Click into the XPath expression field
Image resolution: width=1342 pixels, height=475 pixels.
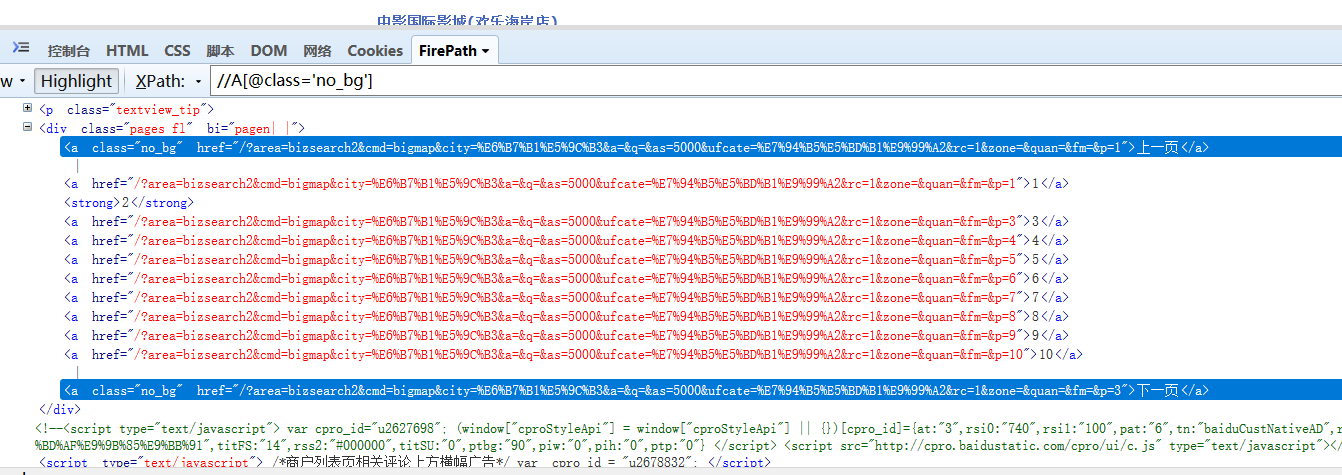(x=775, y=81)
